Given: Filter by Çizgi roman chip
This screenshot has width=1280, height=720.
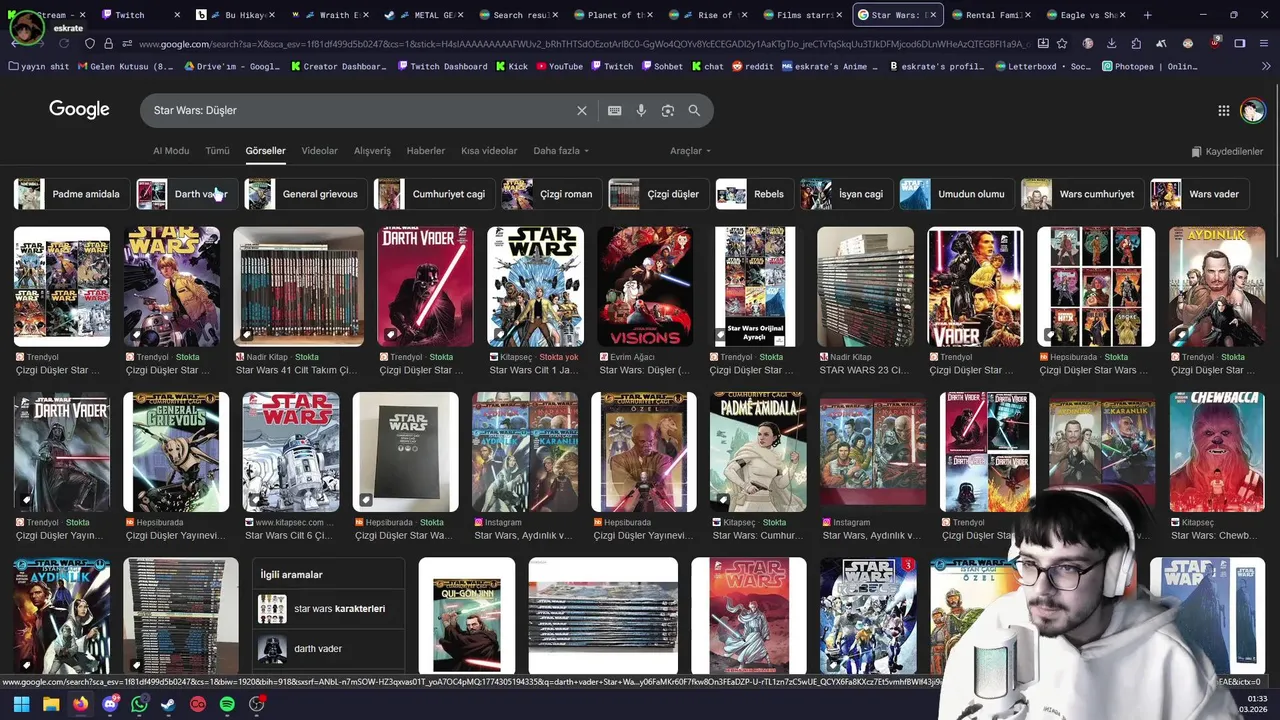Looking at the screenshot, I should [550, 194].
